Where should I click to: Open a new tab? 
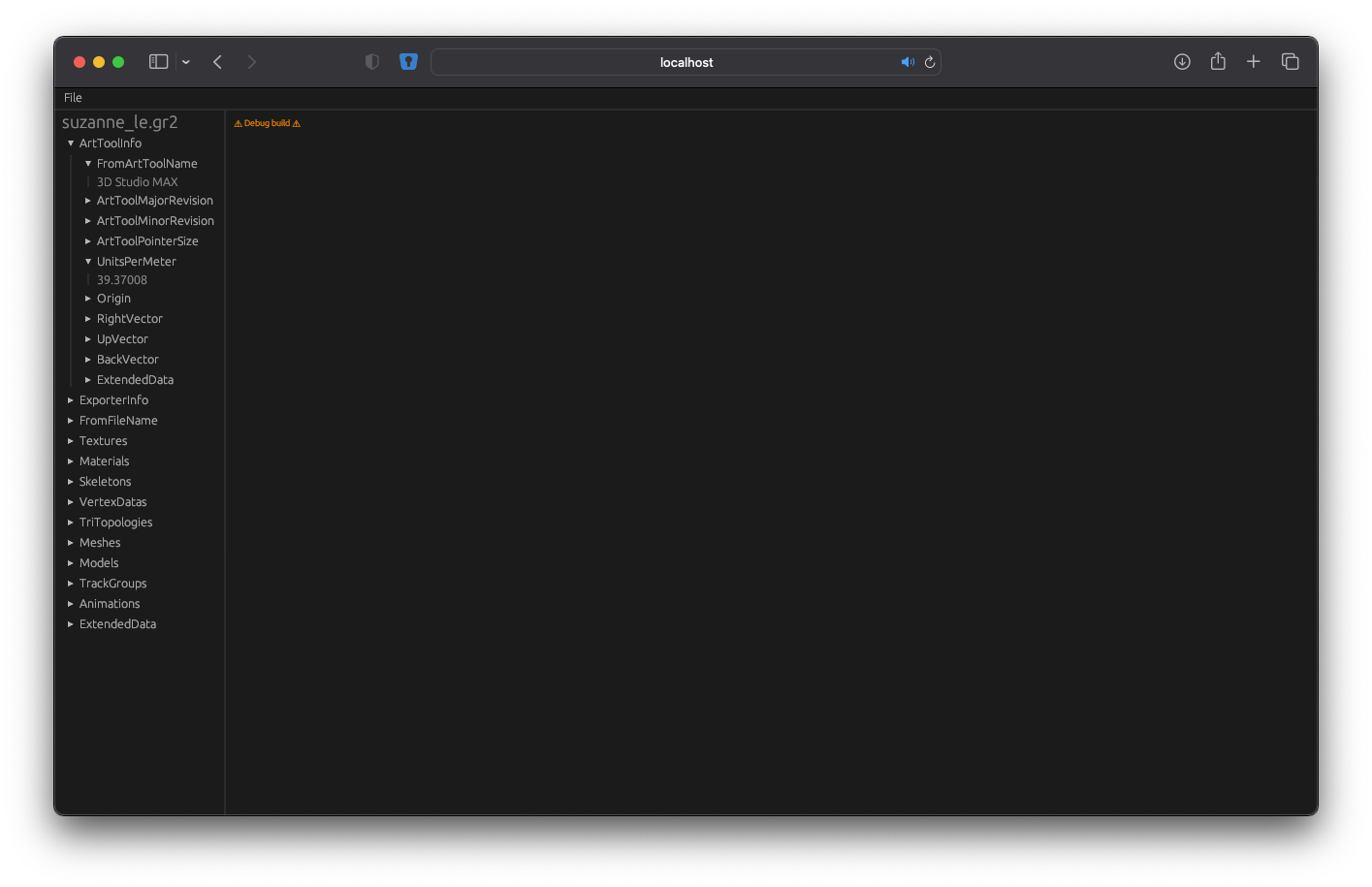[1254, 62]
